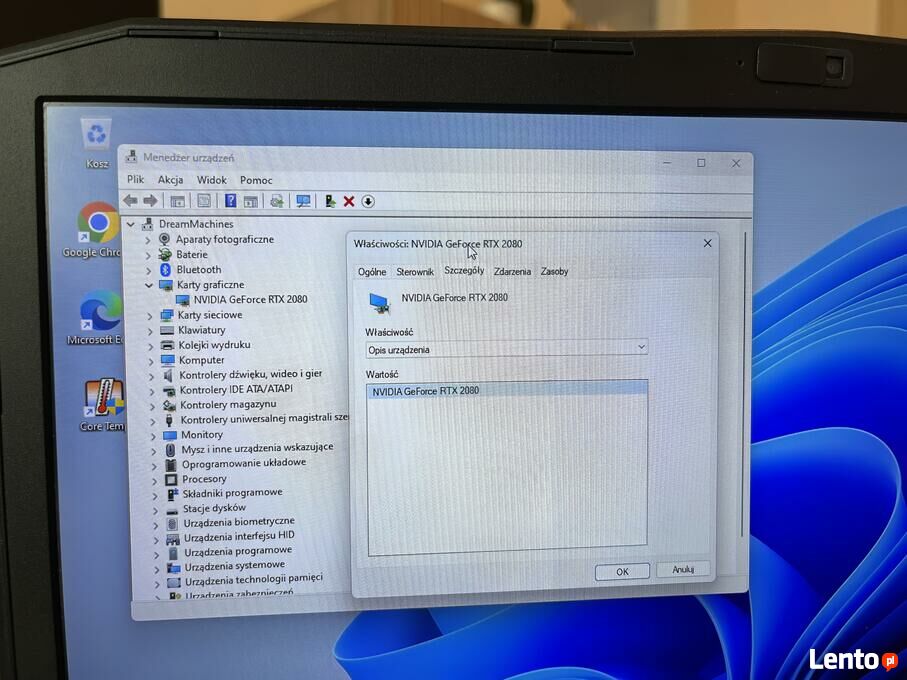Collapse the DreamMachines root node
The width and height of the screenshot is (907, 680).
coord(131,224)
